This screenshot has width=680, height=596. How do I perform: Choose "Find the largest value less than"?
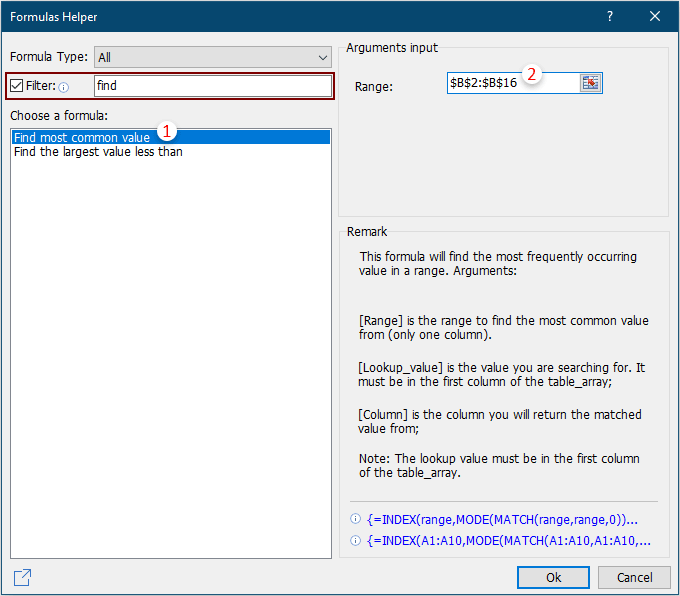[98, 152]
